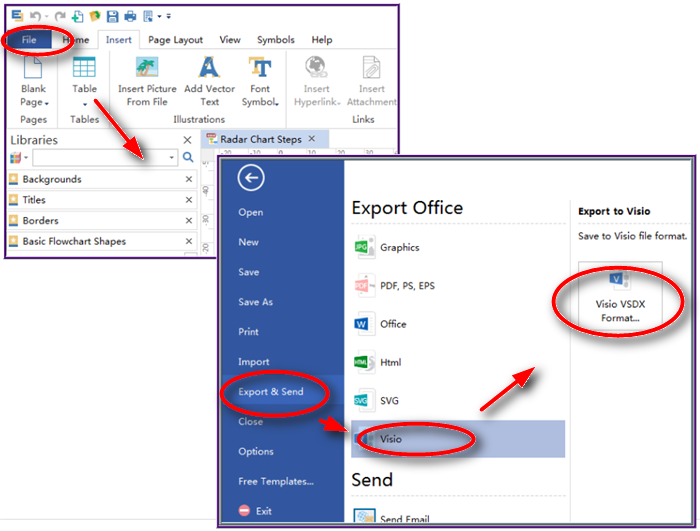The height and width of the screenshot is (531, 700).
Task: Select the Borders library row
Action: tap(102, 221)
